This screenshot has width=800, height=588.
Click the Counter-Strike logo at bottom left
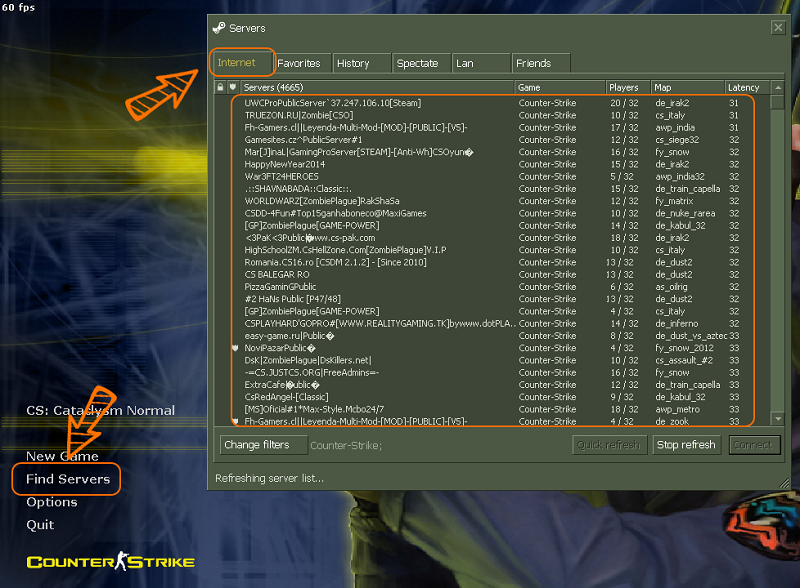click(x=110, y=562)
